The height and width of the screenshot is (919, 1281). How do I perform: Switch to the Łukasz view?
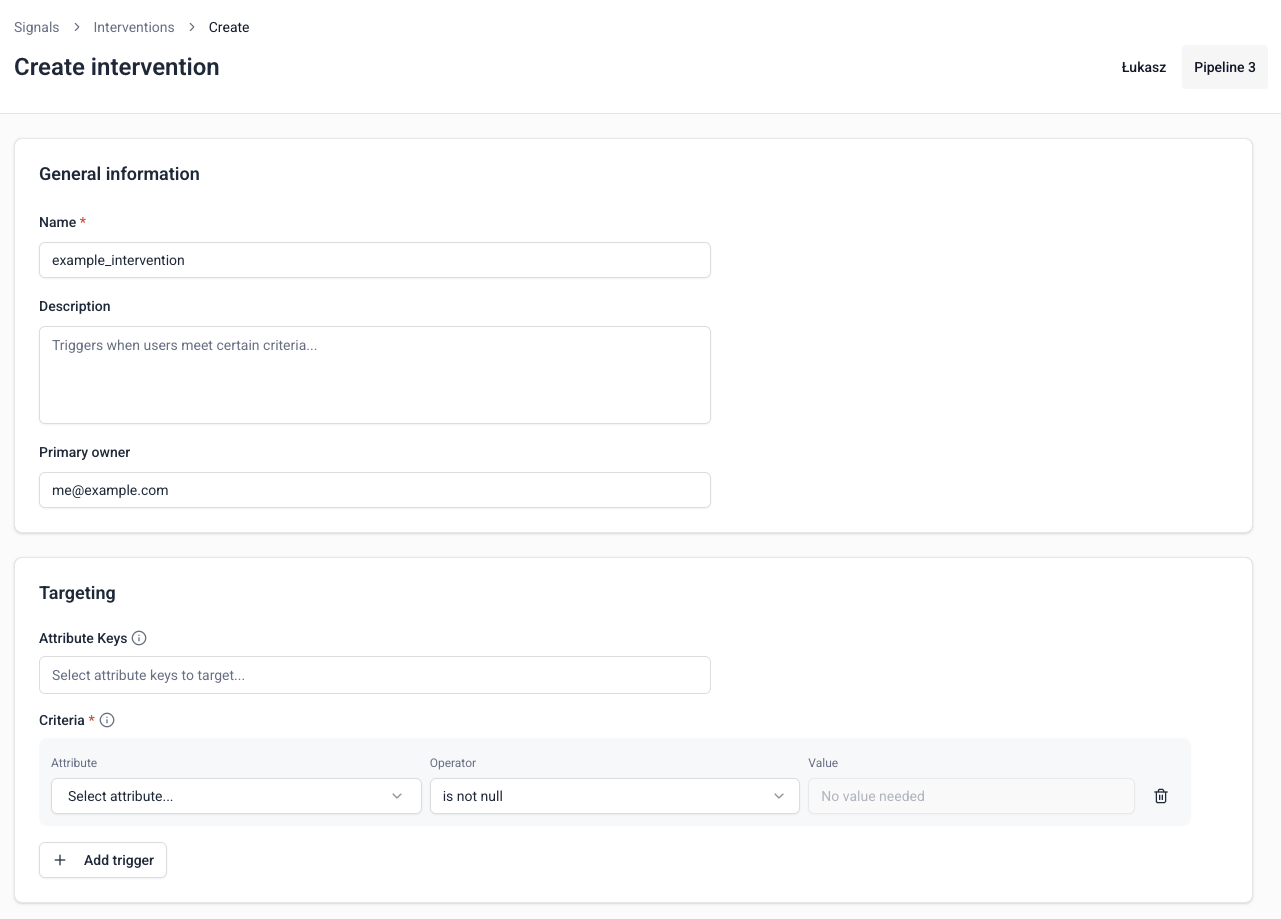[x=1143, y=67]
